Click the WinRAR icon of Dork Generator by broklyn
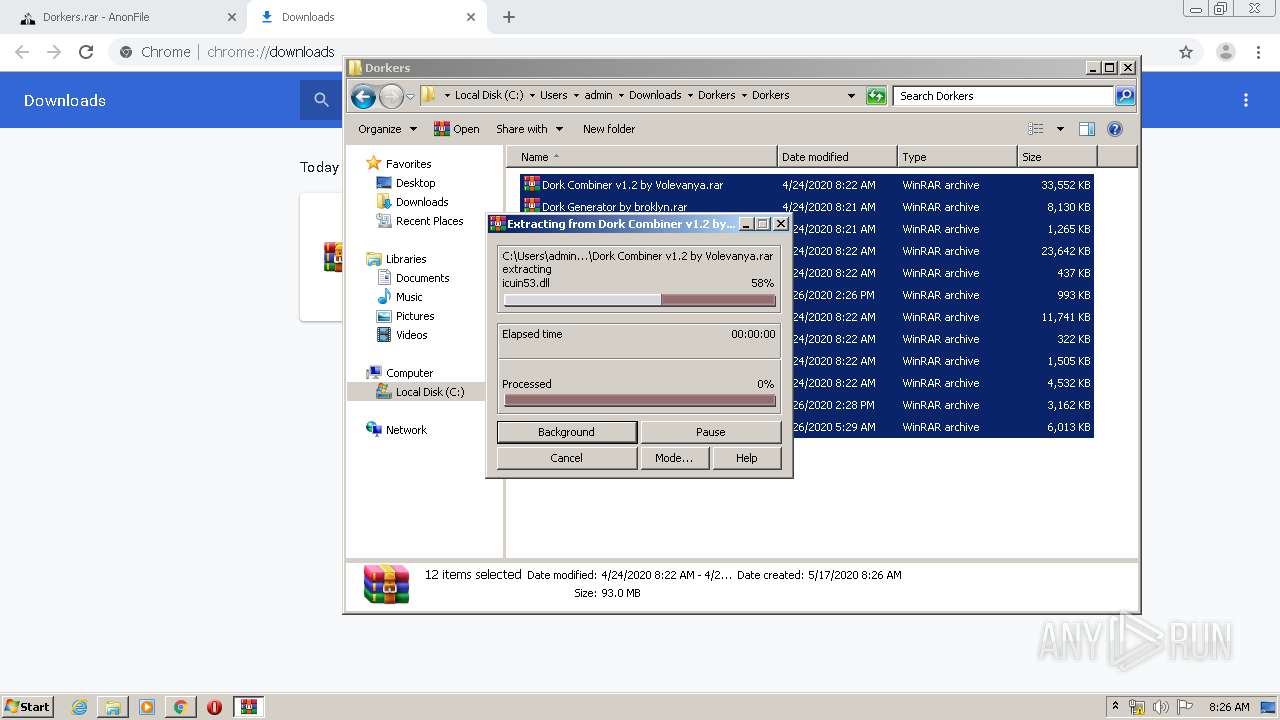Viewport: 1280px width, 720px height. tap(532, 207)
